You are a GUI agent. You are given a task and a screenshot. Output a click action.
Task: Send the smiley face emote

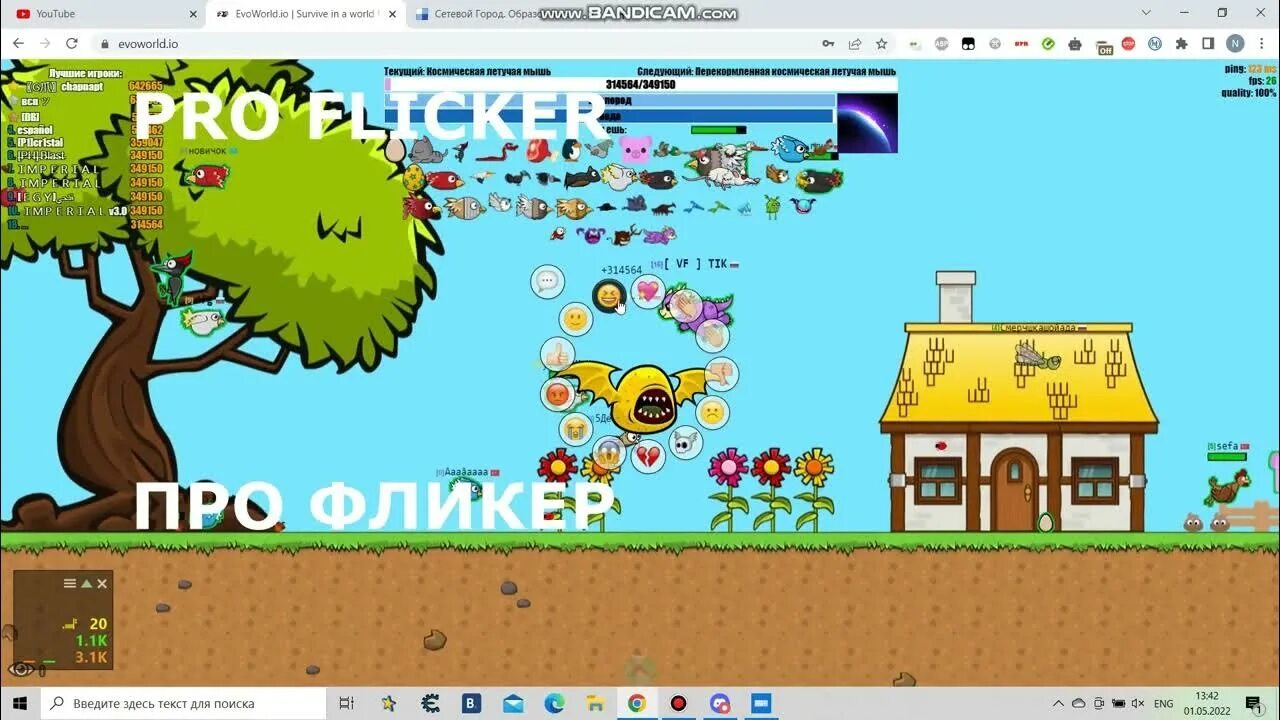[x=575, y=320]
